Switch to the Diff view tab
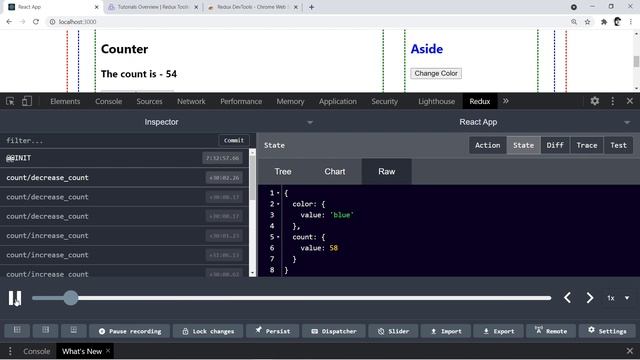640x360 pixels. pos(555,145)
